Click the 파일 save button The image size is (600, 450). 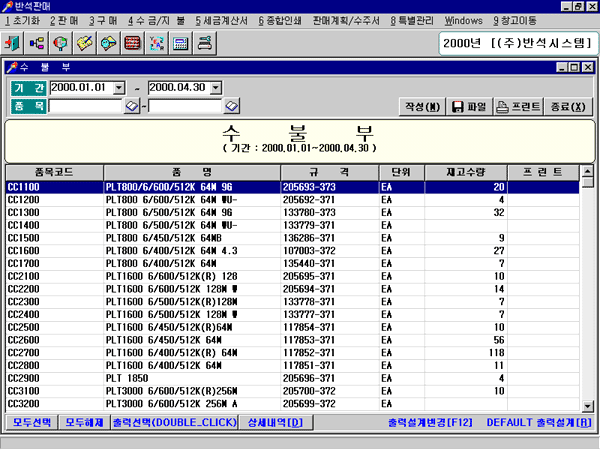click(x=469, y=106)
